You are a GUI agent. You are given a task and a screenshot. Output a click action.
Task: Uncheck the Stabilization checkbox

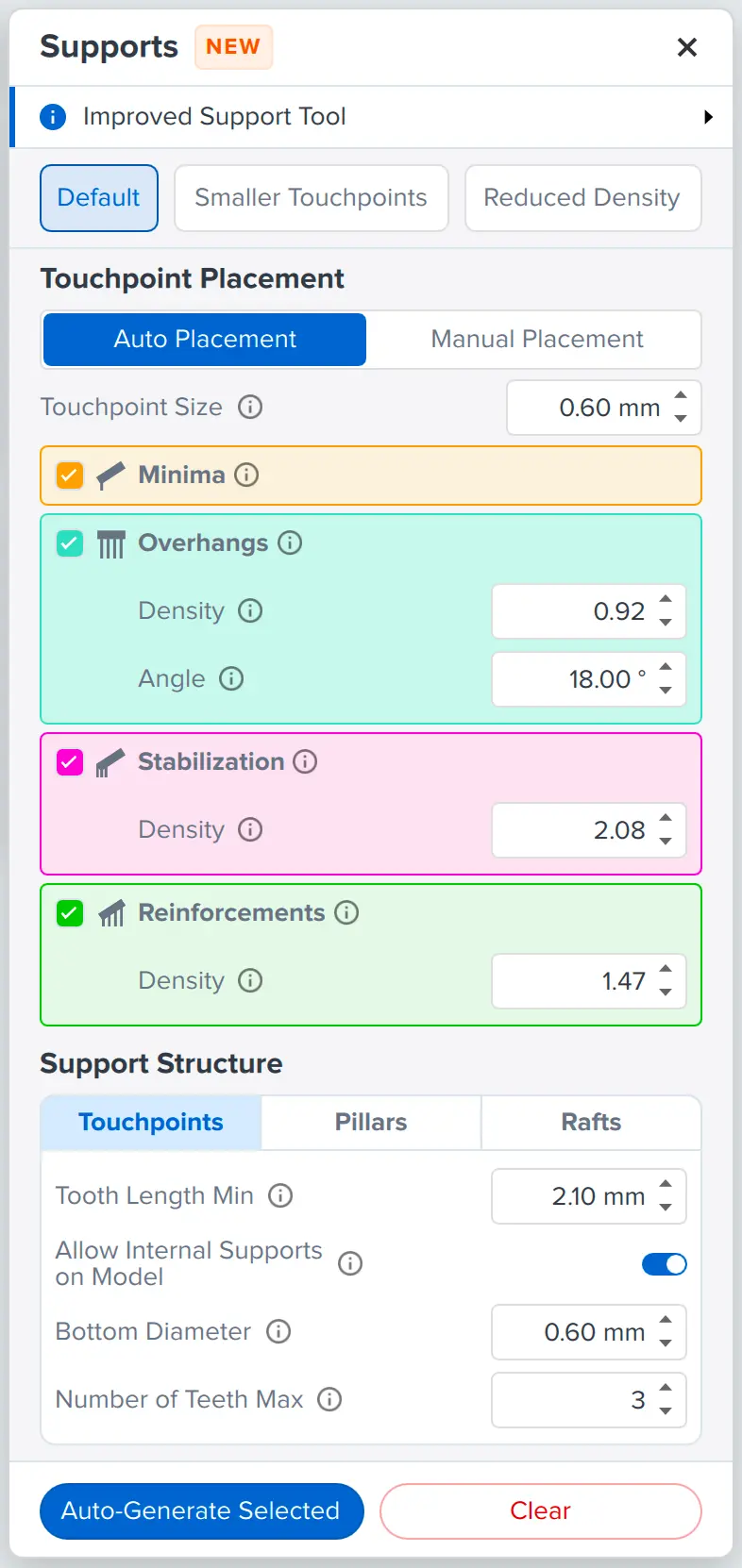[x=70, y=762]
